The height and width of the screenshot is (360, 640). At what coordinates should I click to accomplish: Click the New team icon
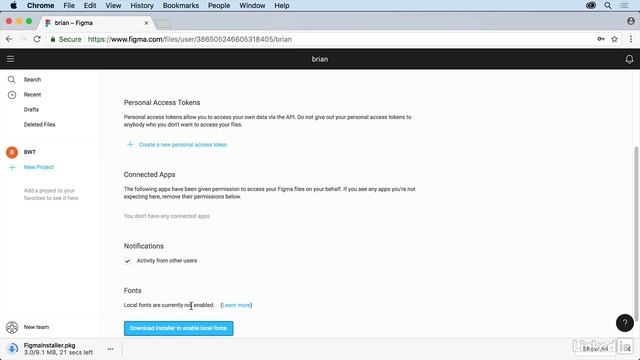12,327
